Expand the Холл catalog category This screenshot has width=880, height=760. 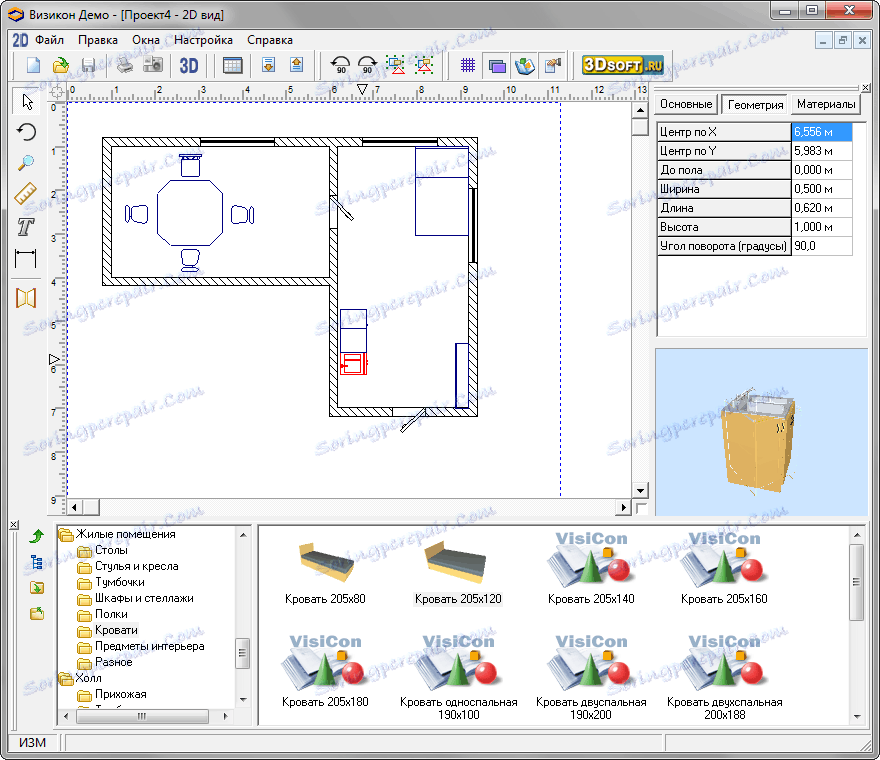(x=67, y=678)
